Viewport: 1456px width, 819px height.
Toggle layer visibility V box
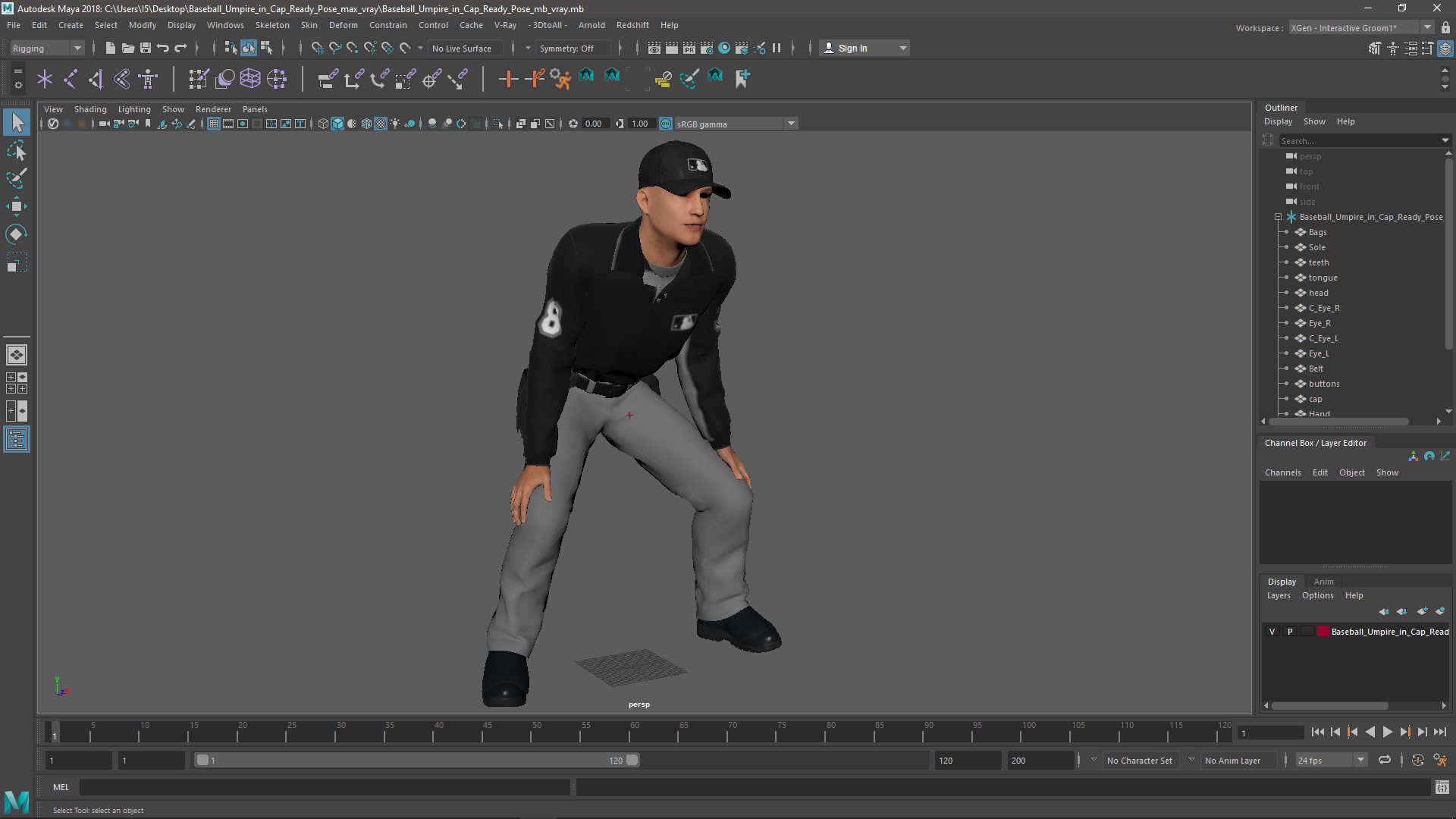(1272, 632)
